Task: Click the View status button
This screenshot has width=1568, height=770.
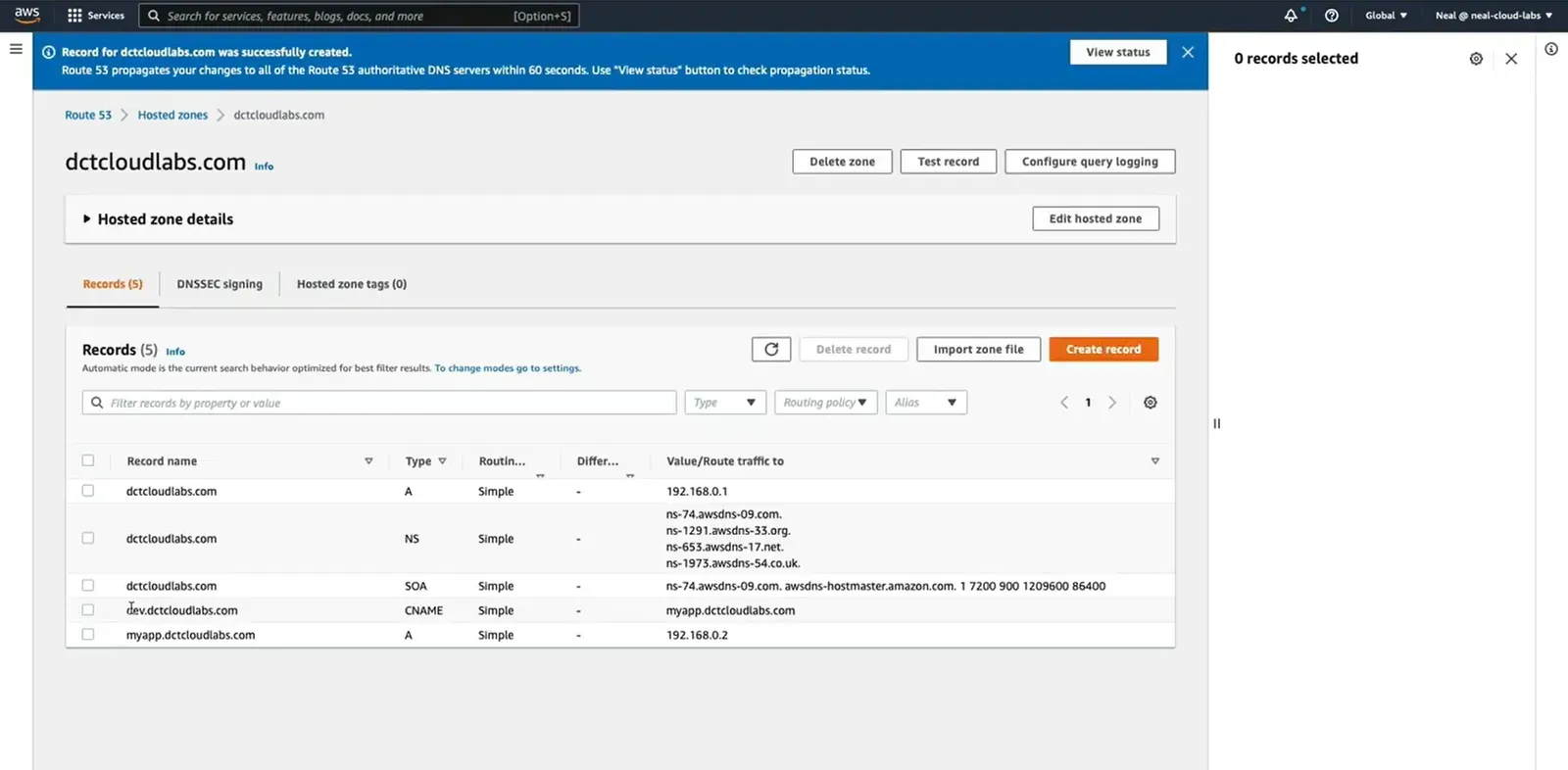Action: coord(1118,52)
